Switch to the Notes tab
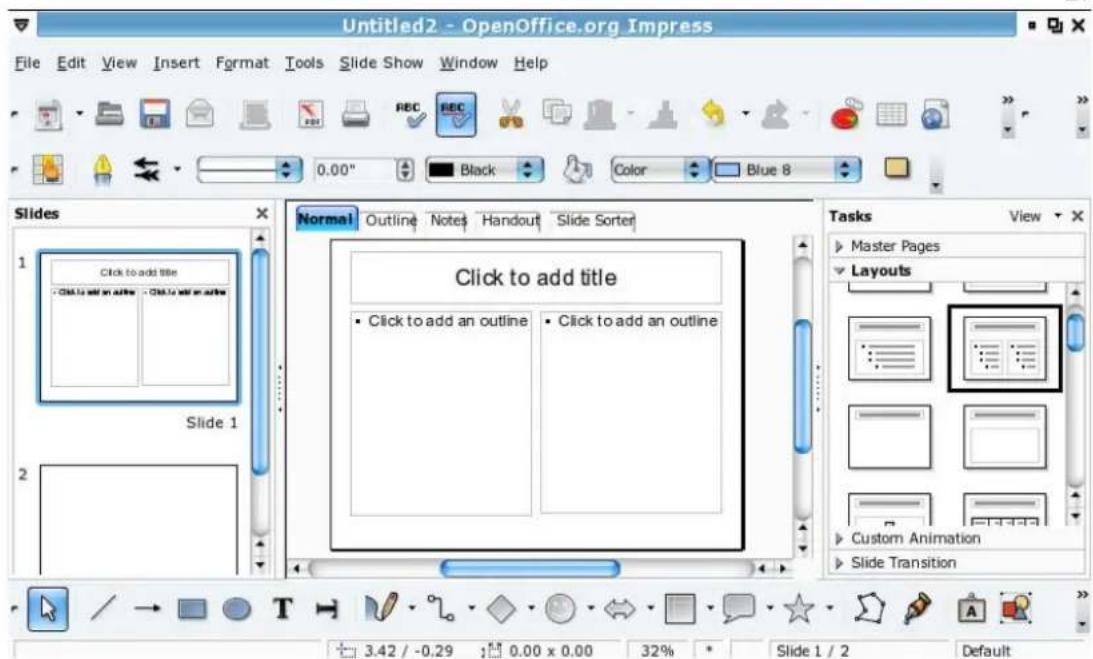 tap(448, 220)
